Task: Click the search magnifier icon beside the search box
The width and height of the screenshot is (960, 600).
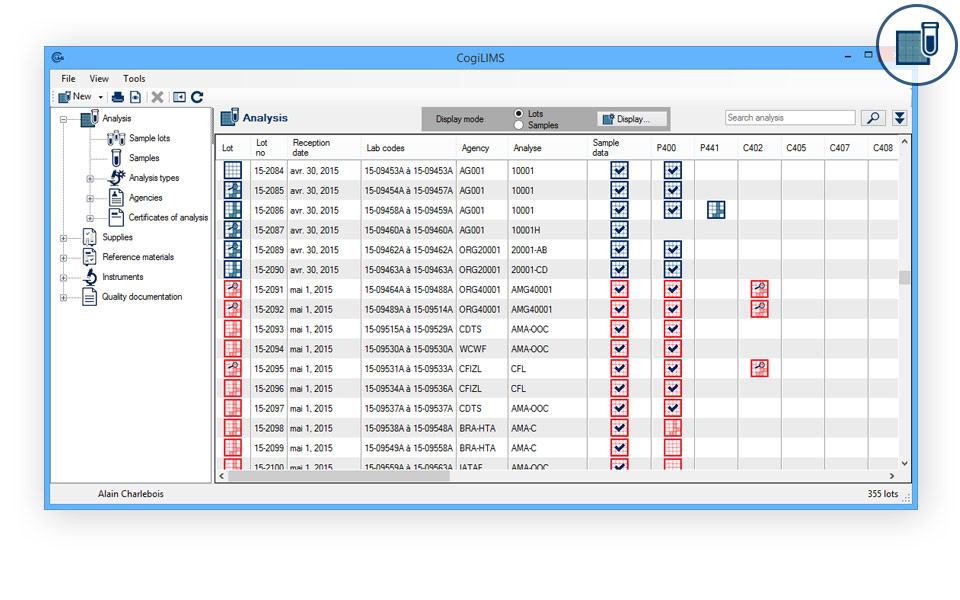Action: pyautogui.click(x=872, y=117)
